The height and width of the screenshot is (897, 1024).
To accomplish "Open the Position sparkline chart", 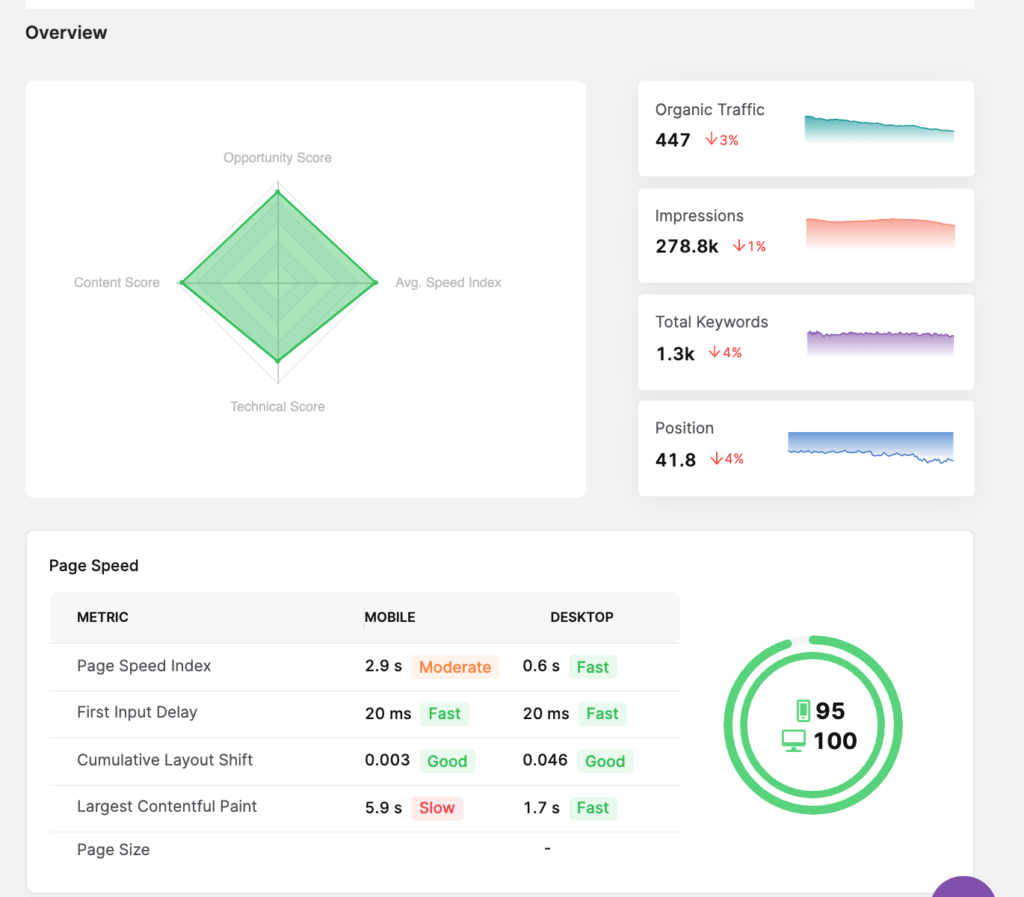I will [x=871, y=447].
